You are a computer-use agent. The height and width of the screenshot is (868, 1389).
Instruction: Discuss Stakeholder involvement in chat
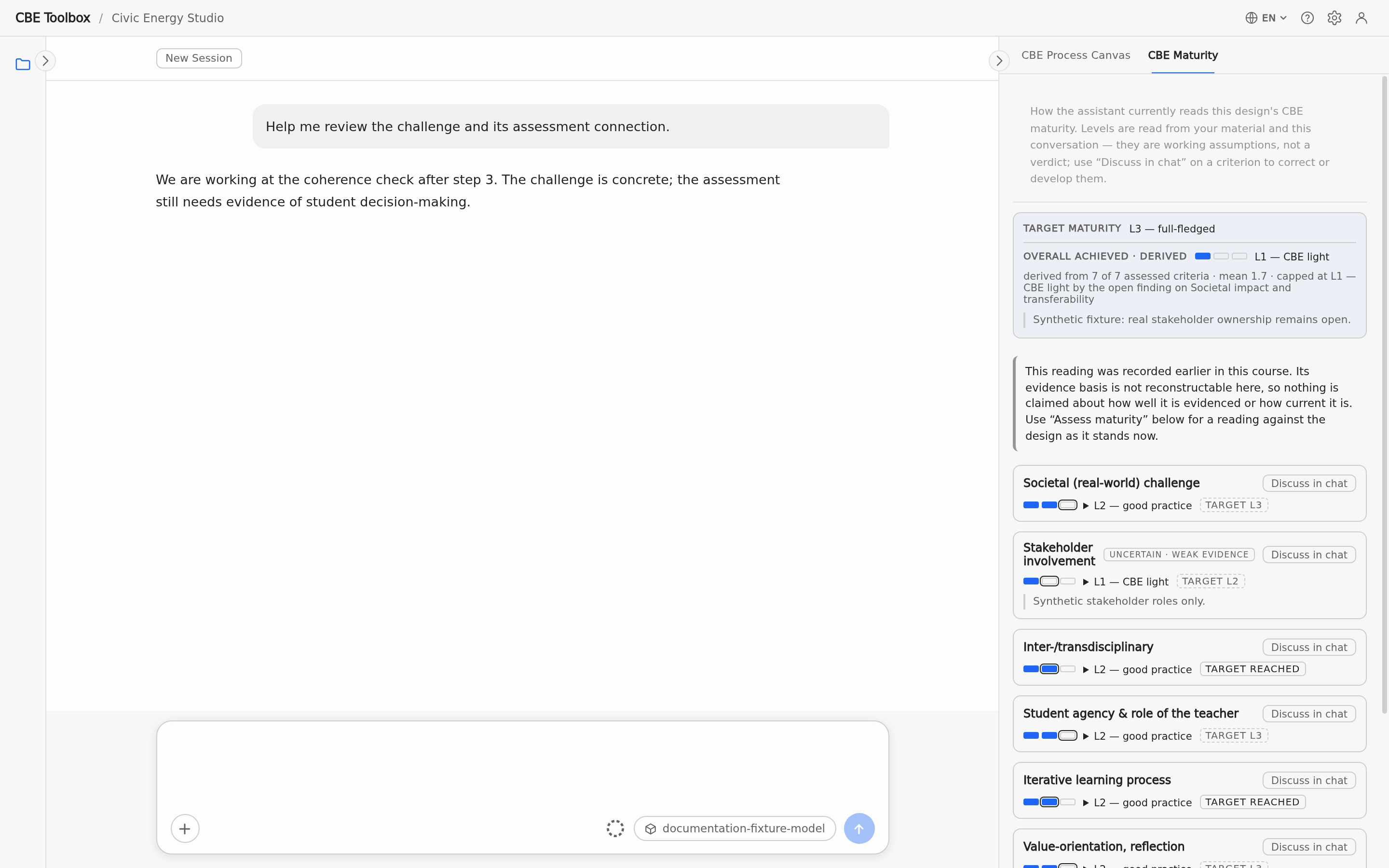tap(1308, 555)
